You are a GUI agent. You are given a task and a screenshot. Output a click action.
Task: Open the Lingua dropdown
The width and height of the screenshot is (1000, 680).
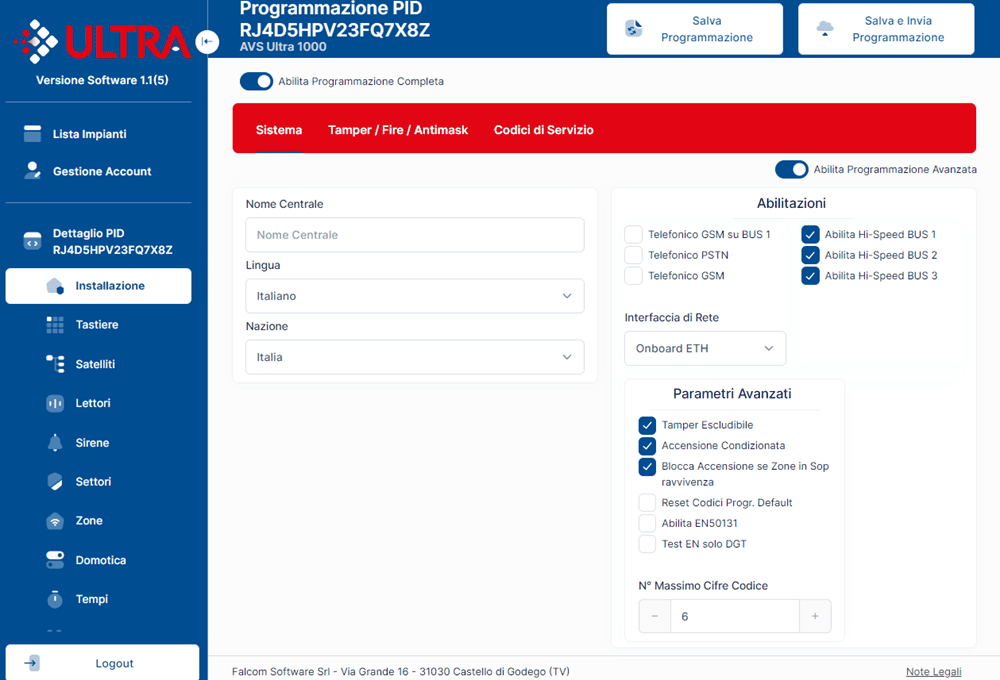click(x=414, y=296)
